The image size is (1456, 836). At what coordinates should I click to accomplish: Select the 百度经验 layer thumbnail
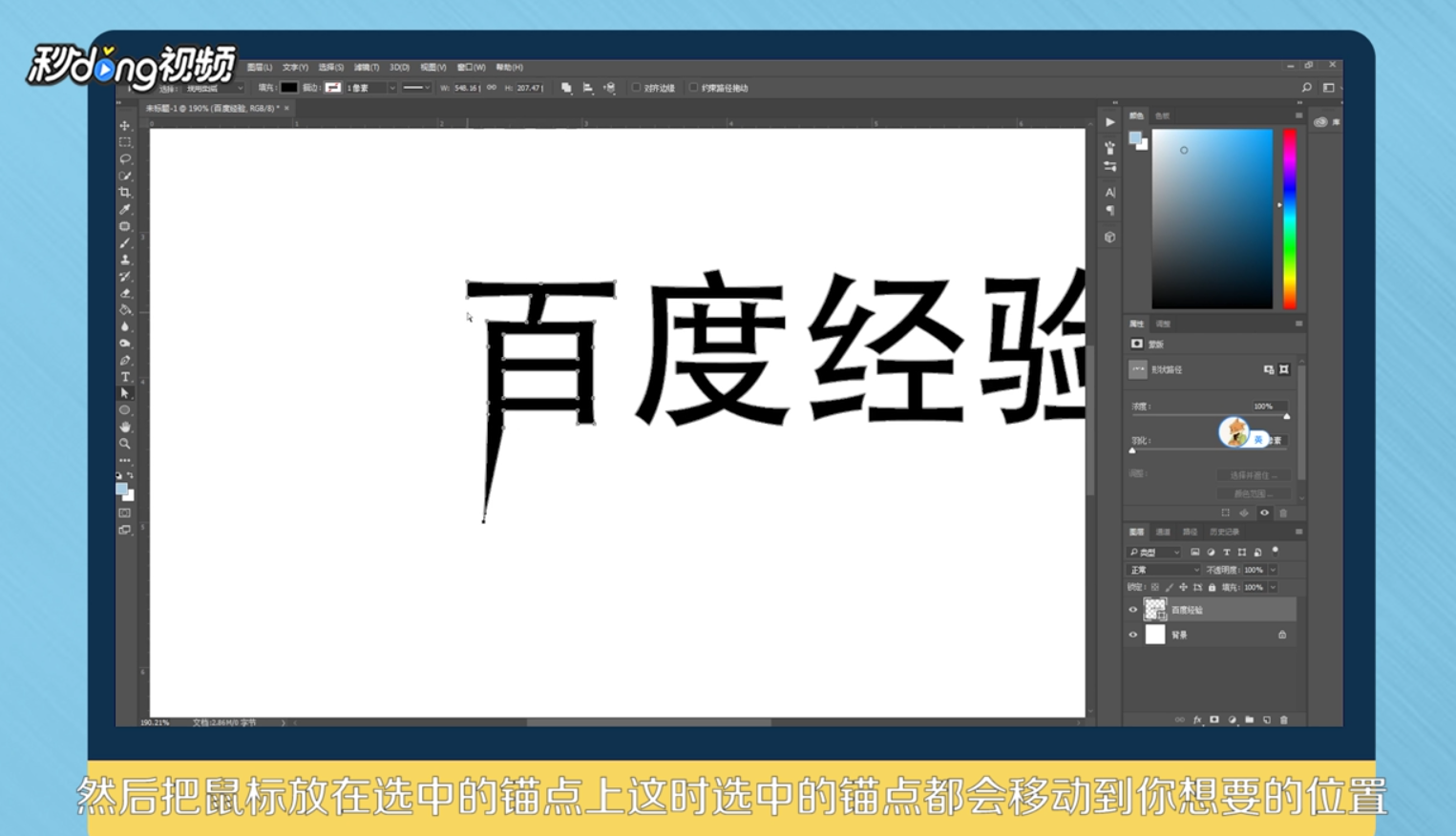point(1155,610)
